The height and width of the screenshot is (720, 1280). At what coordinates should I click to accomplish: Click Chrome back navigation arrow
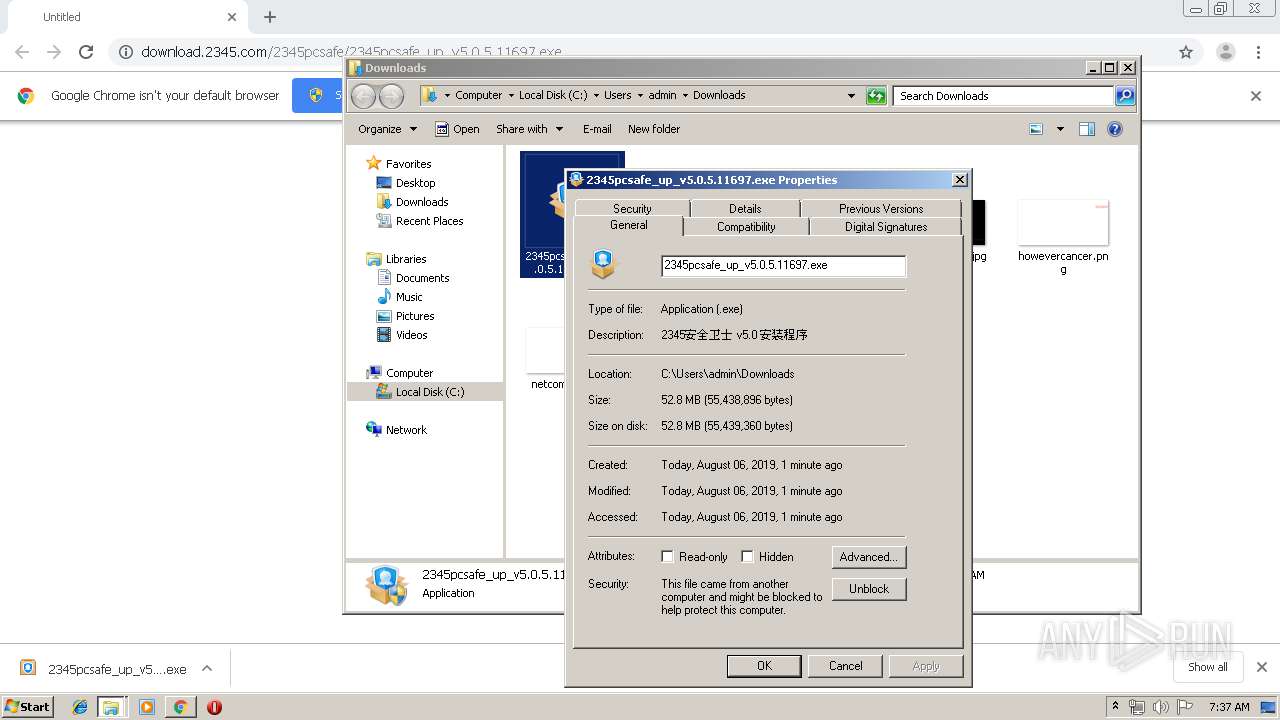pos(22,52)
